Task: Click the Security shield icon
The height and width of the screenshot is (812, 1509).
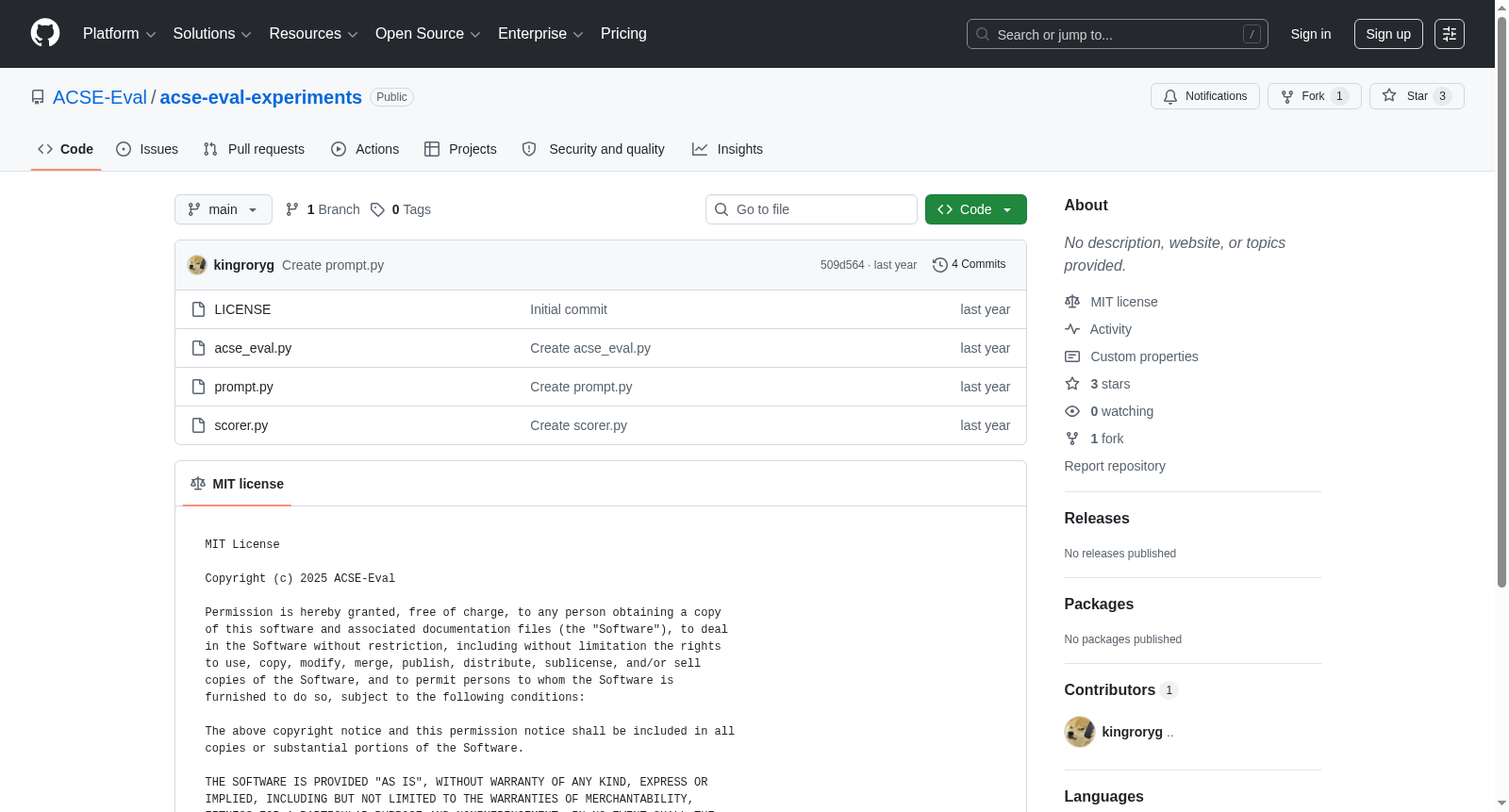Action: [x=529, y=149]
